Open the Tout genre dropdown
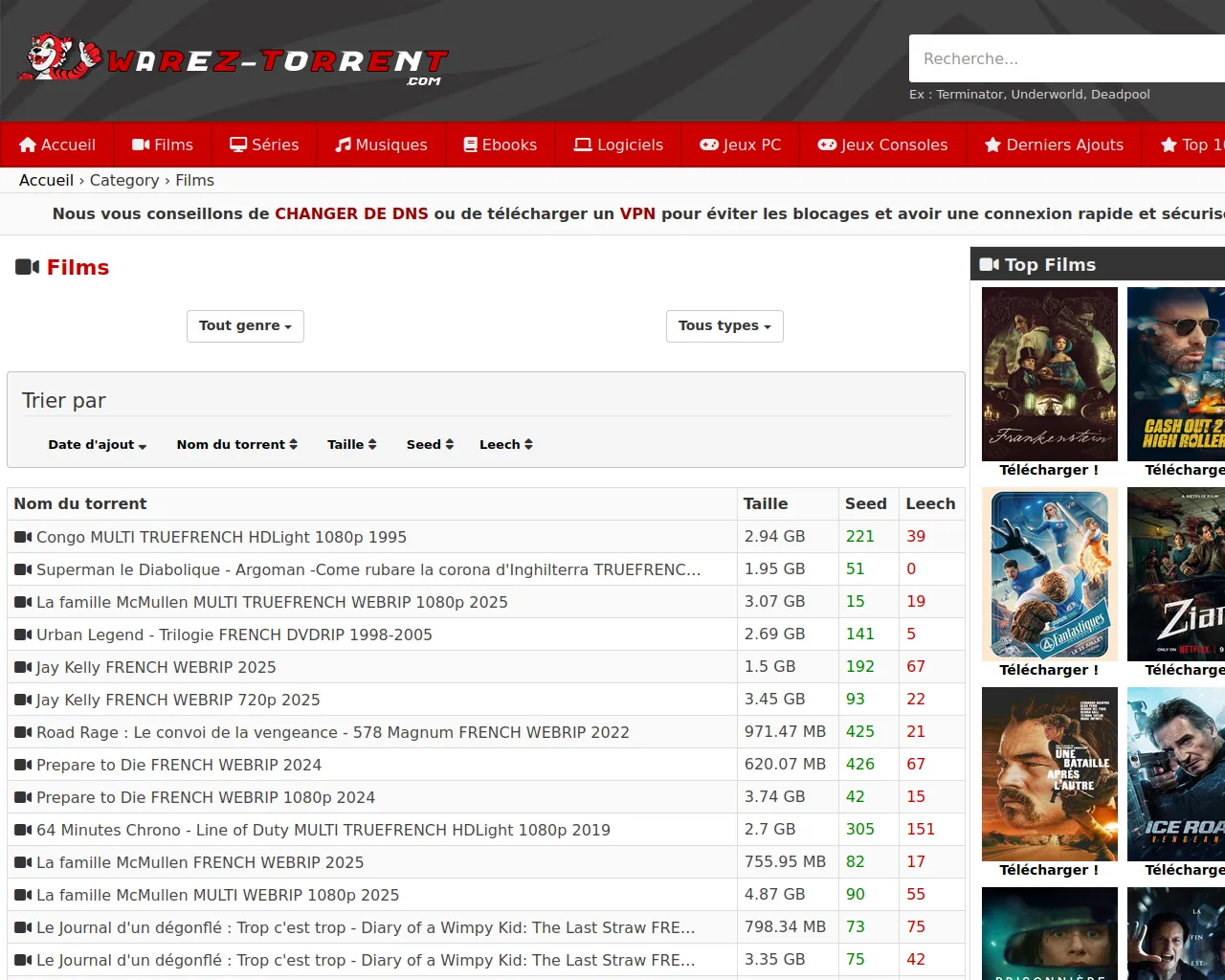This screenshot has width=1225, height=980. [x=245, y=326]
